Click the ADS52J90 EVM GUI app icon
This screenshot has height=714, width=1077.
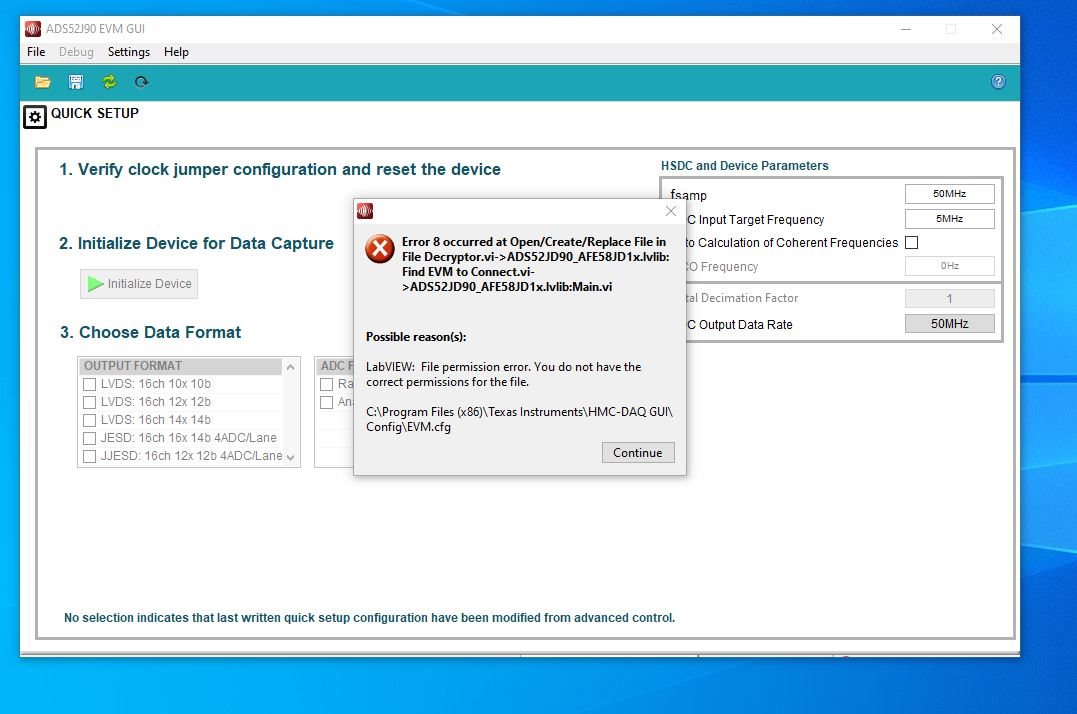pos(33,29)
